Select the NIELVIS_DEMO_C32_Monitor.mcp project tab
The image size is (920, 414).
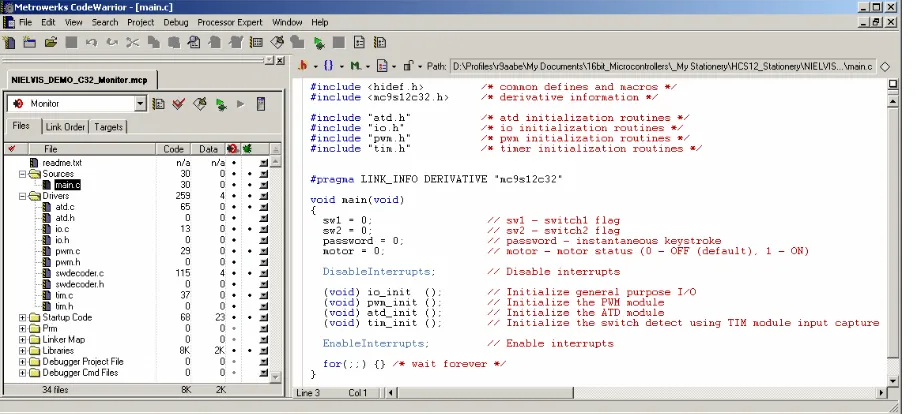click(79, 80)
